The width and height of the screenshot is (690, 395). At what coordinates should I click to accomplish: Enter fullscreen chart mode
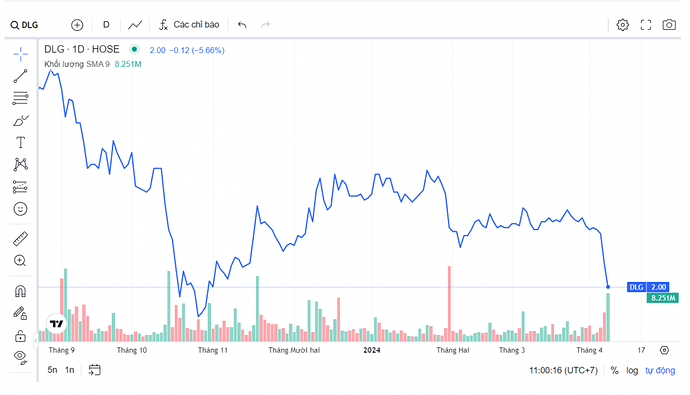pyautogui.click(x=646, y=25)
